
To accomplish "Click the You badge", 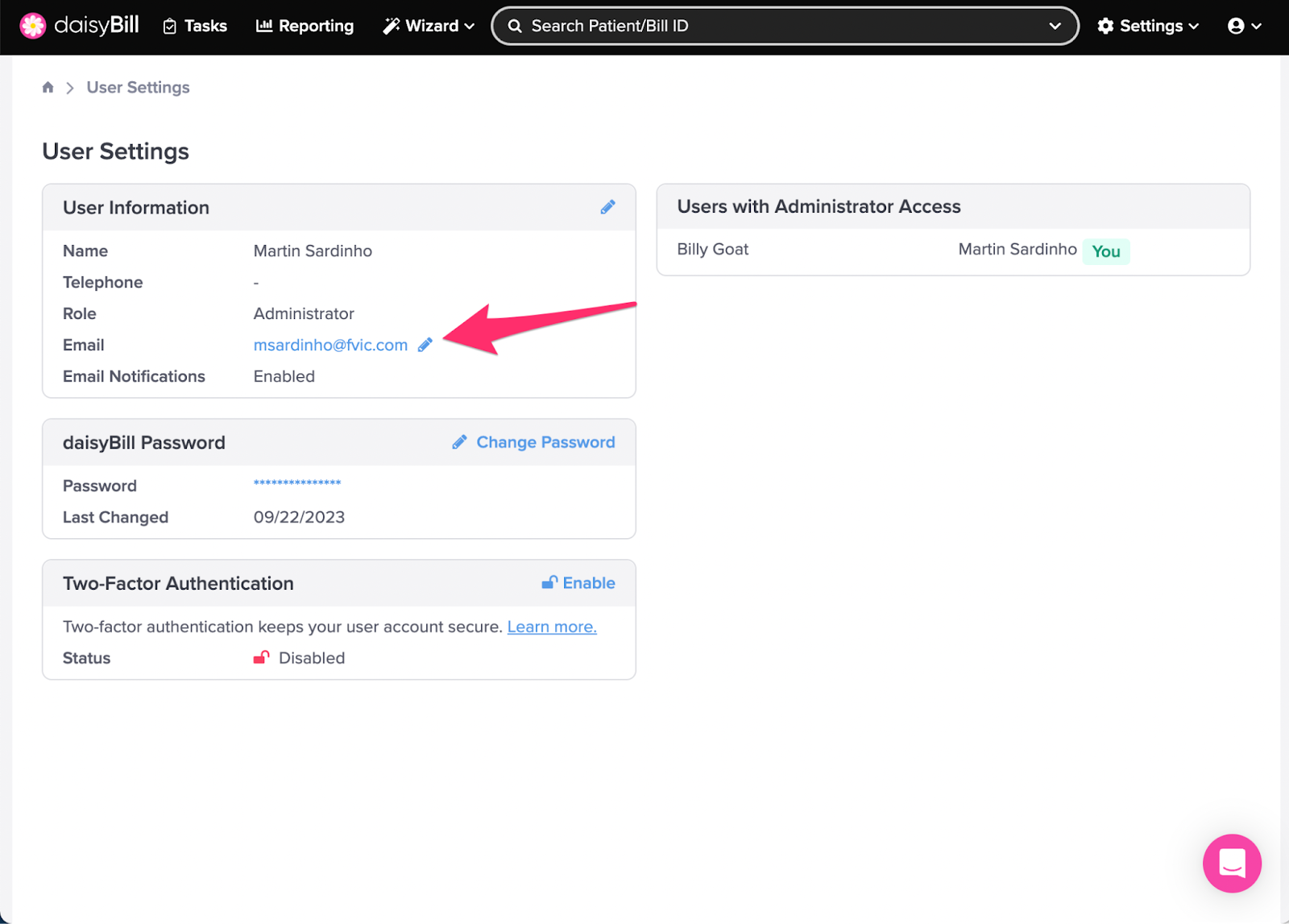I will coord(1106,251).
